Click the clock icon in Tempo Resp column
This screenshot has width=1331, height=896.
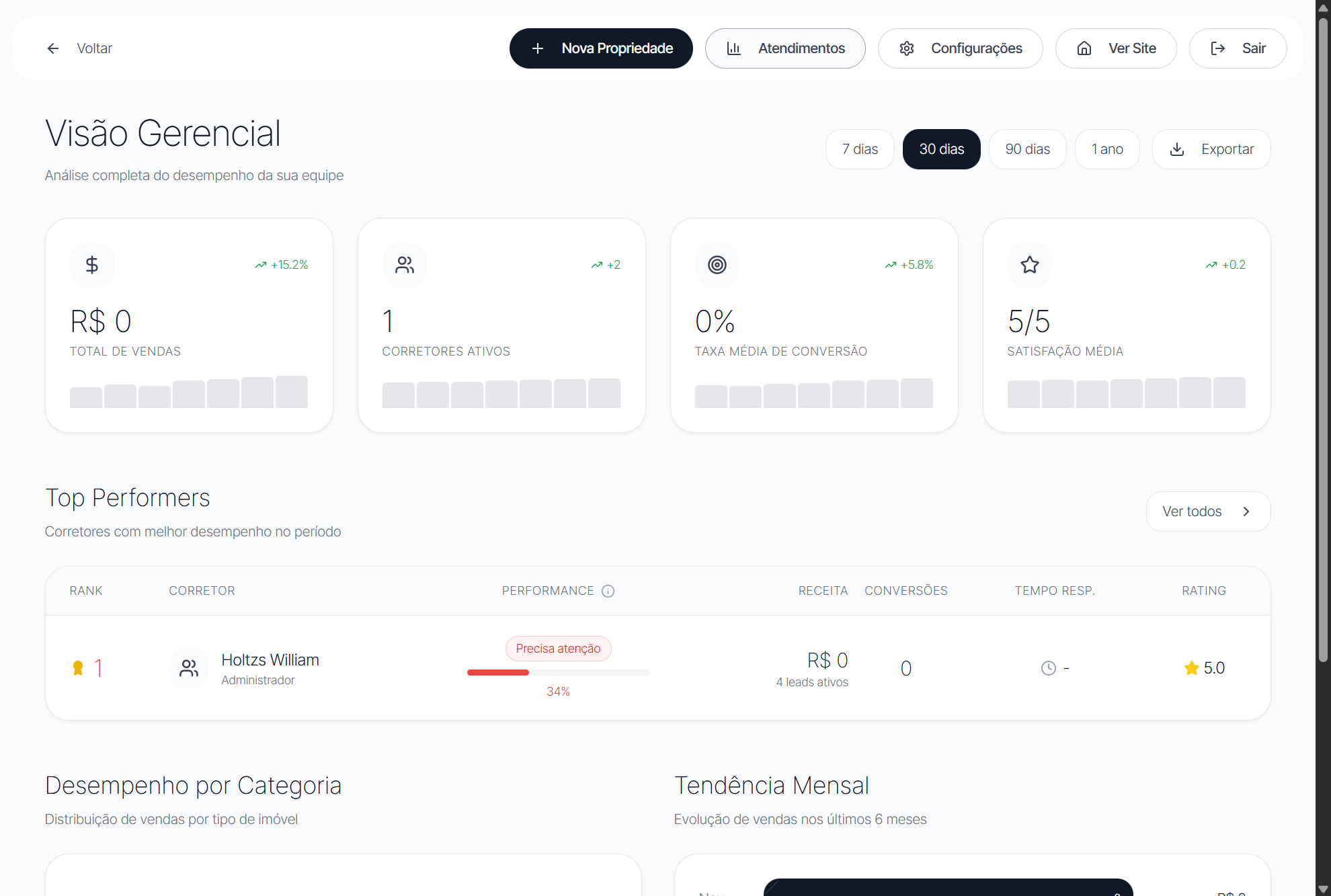[1047, 668]
